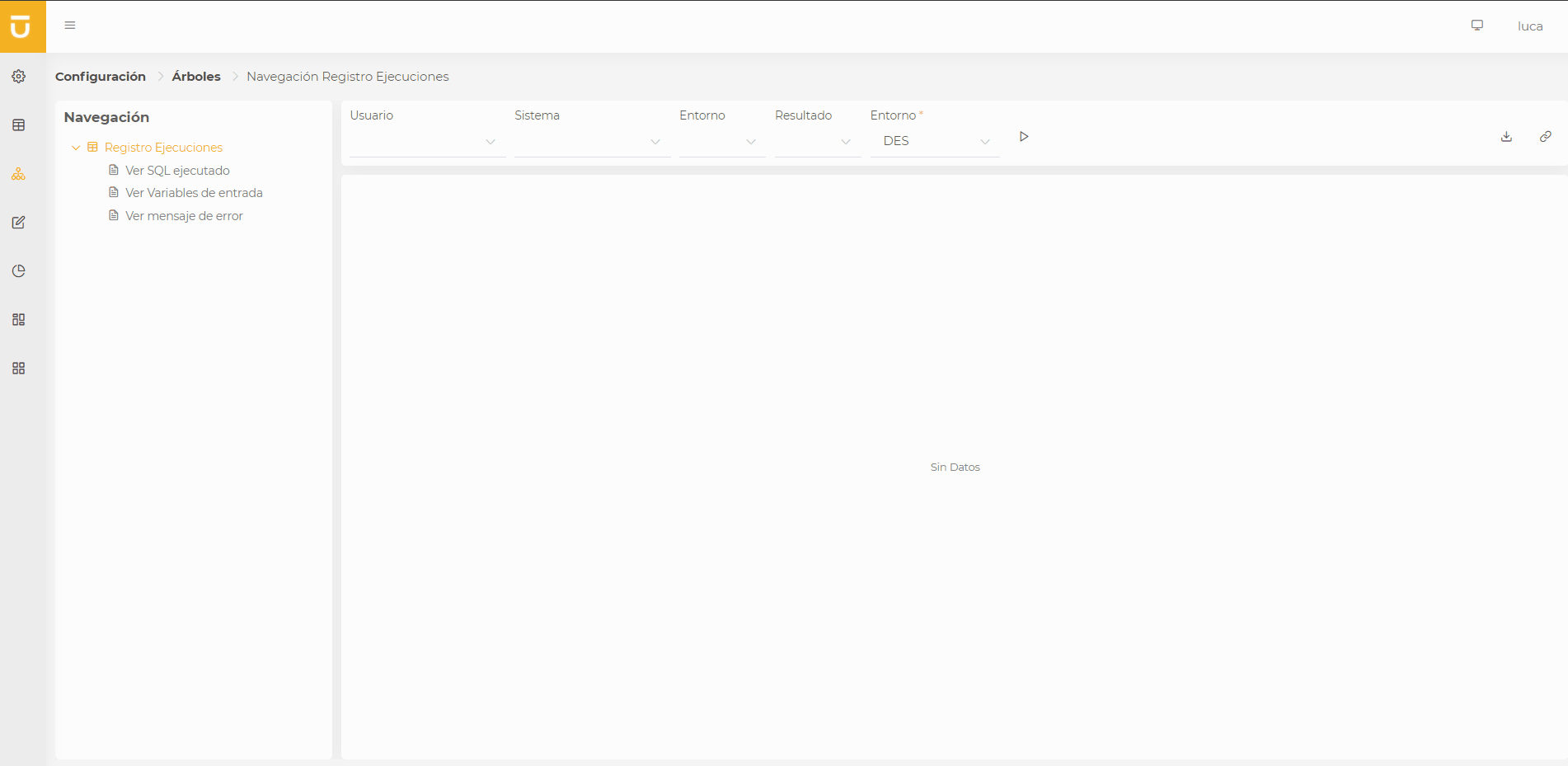This screenshot has width=1568, height=766.
Task: Open the settings gear in sidebar
Action: tap(19, 77)
